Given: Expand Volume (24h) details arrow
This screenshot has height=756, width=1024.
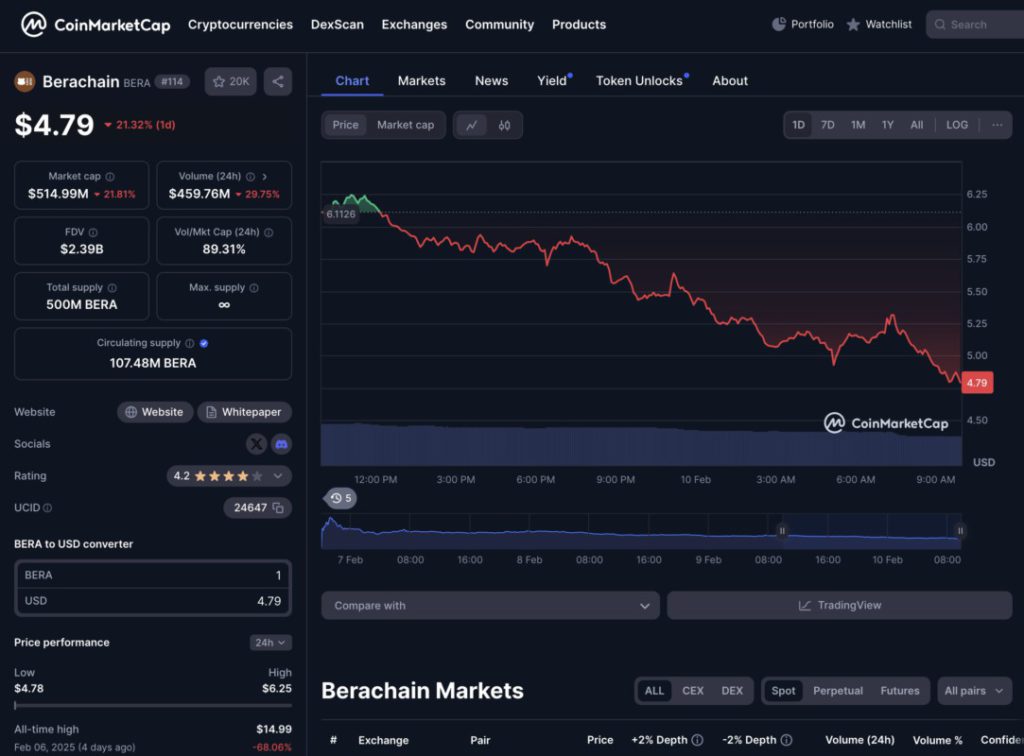Looking at the screenshot, I should pyautogui.click(x=264, y=176).
